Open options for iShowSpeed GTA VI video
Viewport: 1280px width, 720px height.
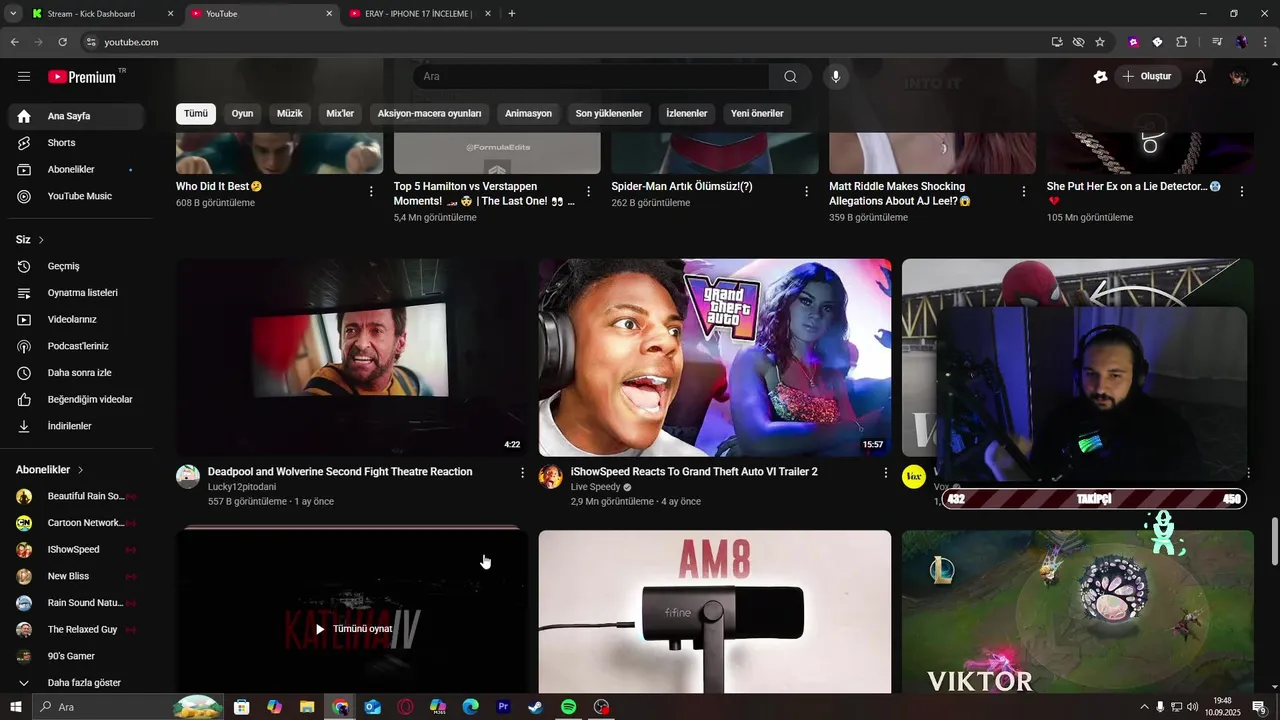[x=885, y=472]
